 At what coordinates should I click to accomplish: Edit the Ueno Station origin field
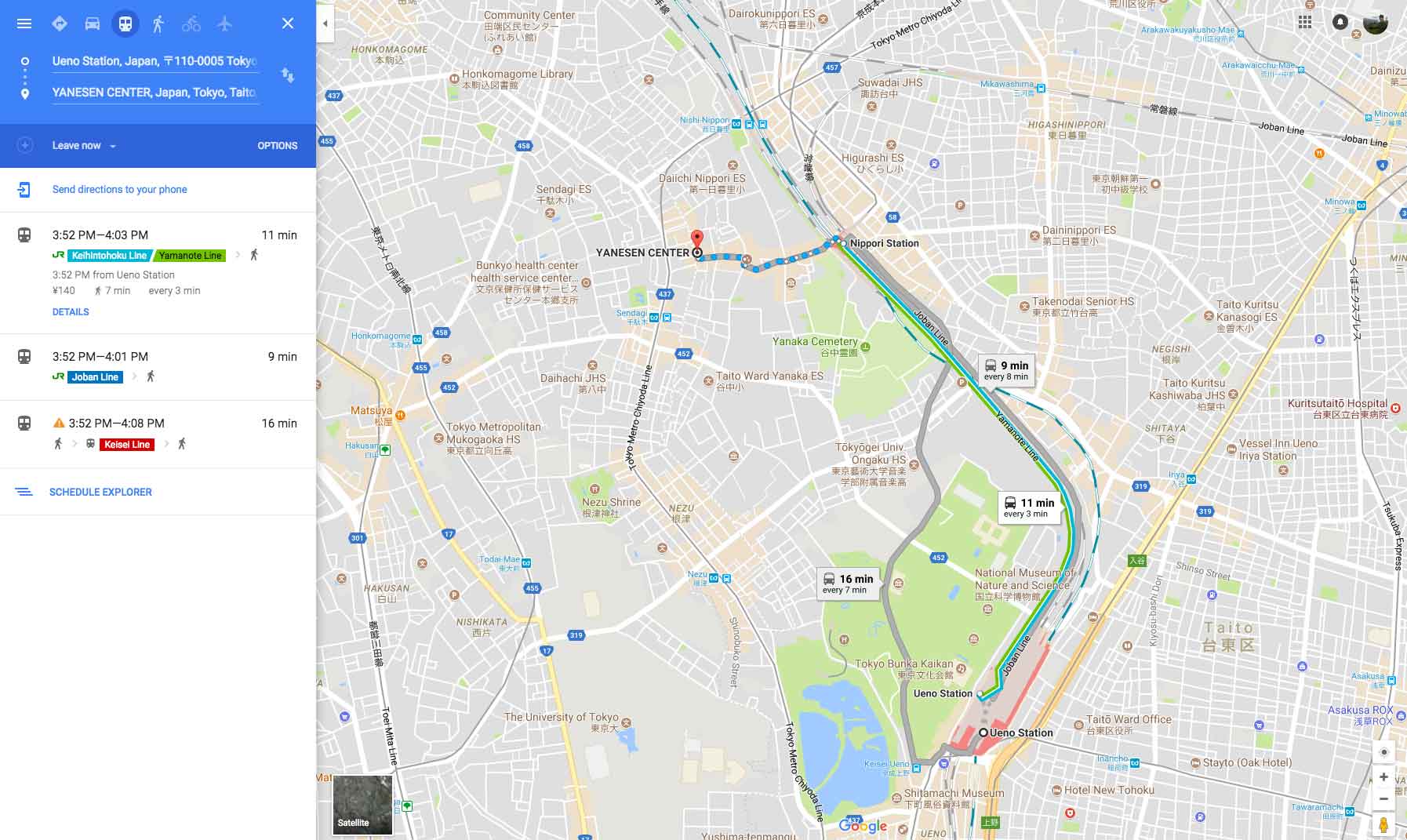(155, 61)
